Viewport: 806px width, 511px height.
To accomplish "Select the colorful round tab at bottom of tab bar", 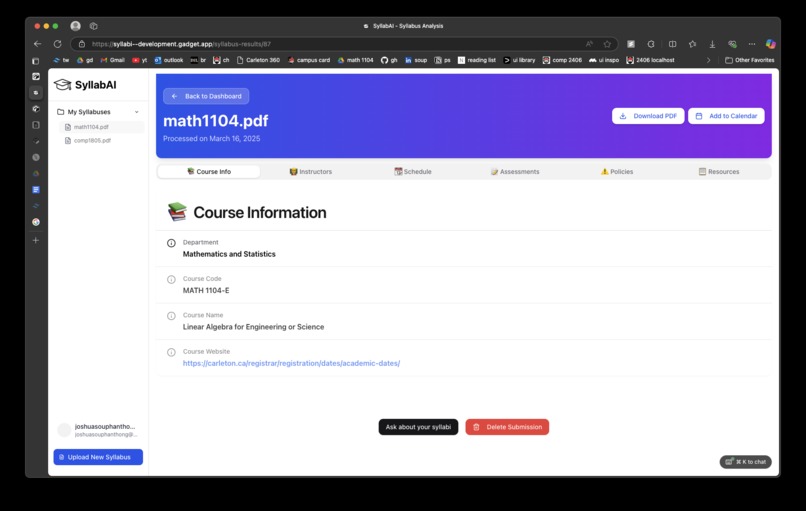I will point(35,222).
